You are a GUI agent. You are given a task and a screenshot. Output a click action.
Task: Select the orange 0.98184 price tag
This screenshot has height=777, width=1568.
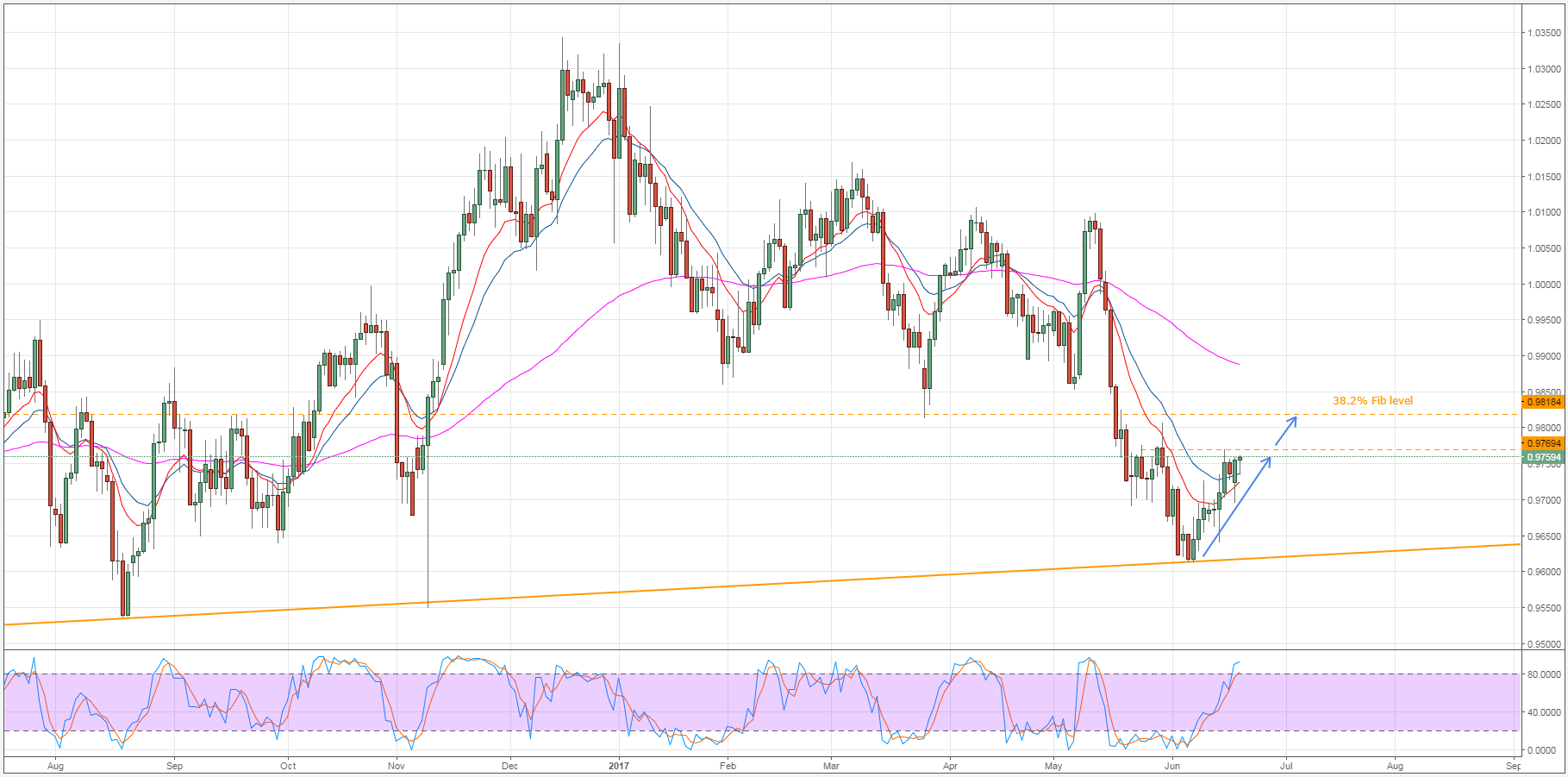1543,402
